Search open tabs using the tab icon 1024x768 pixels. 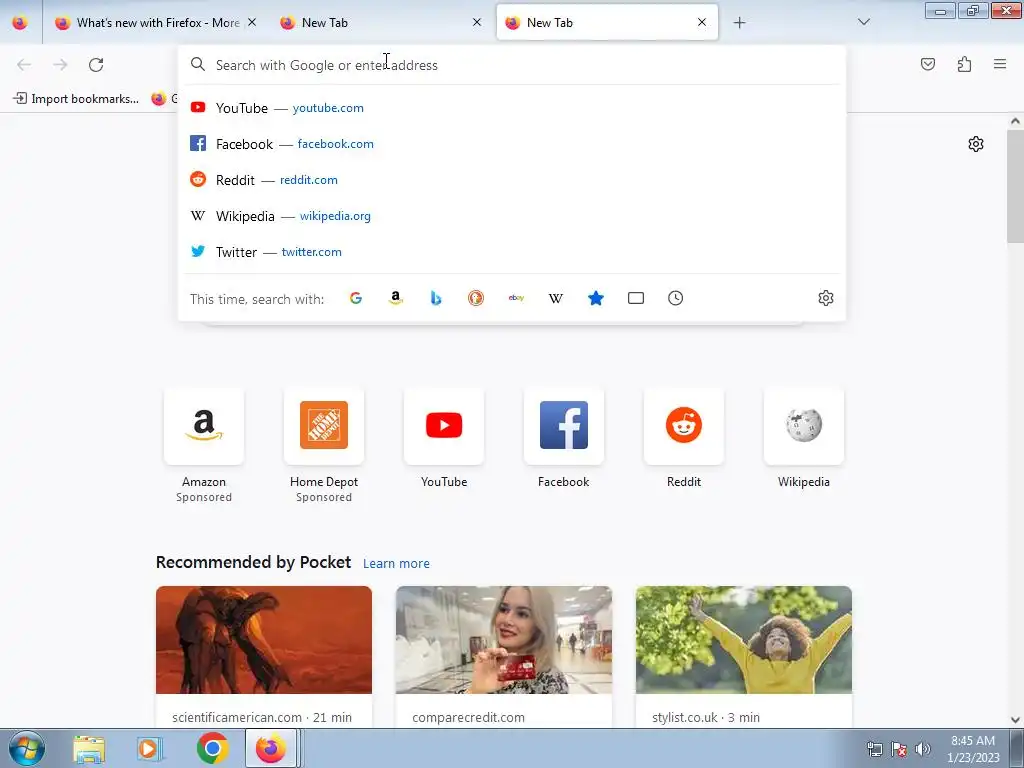pyautogui.click(x=635, y=298)
